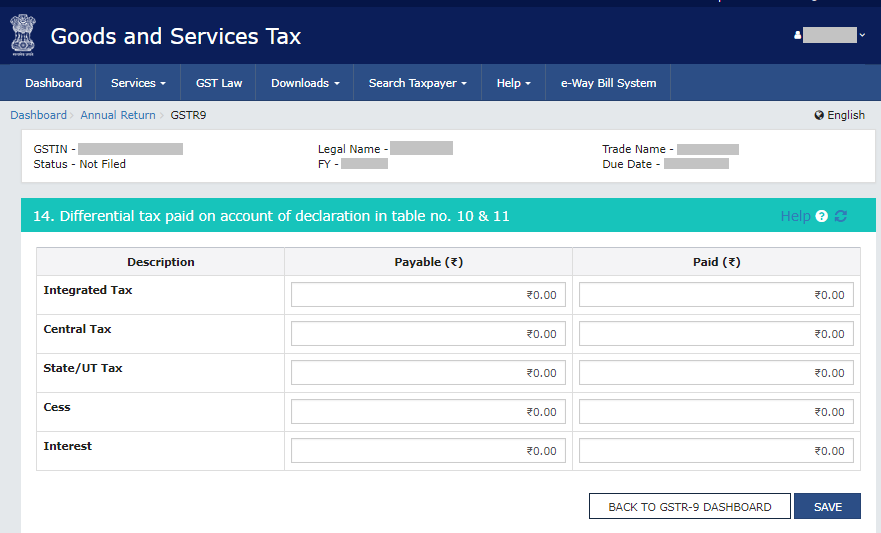Focus the Interest Paid input
The height and width of the screenshot is (533, 881).
(716, 451)
